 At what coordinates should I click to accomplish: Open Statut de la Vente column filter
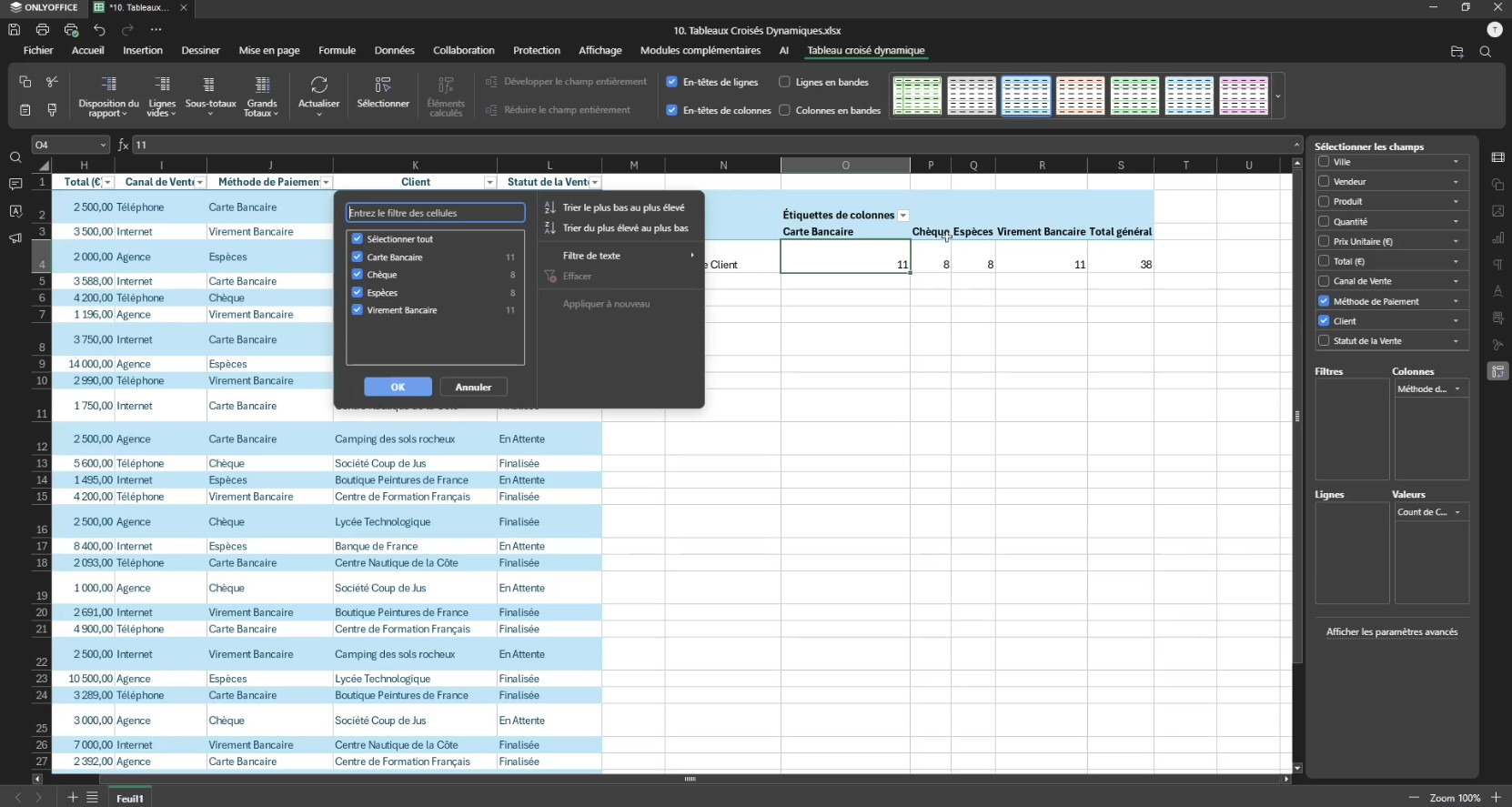[595, 183]
